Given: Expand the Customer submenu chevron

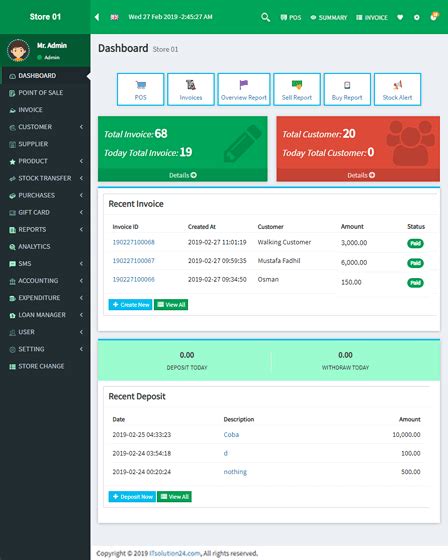Looking at the screenshot, I should coord(81,127).
